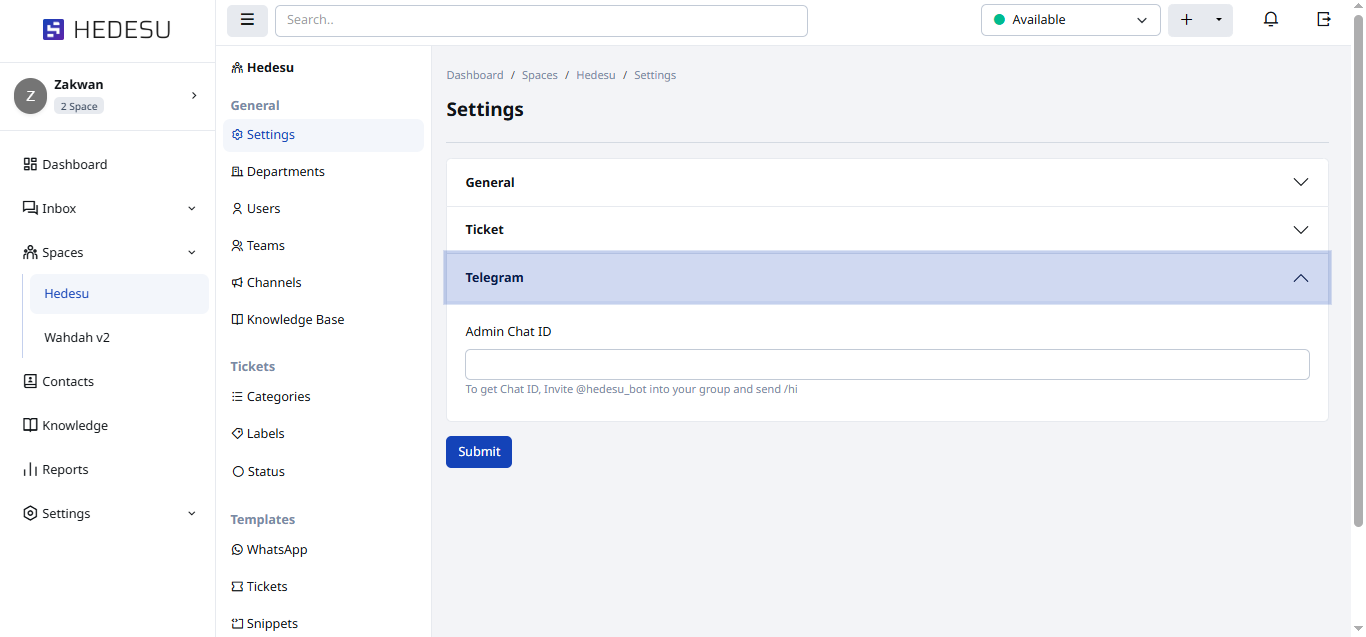1366x637 pixels.
Task: Click the Hedesu logo icon
Action: [53, 30]
